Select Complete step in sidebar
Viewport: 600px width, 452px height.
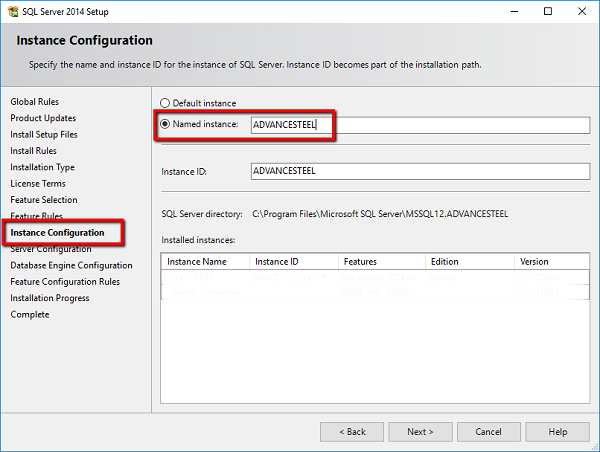[x=29, y=315]
